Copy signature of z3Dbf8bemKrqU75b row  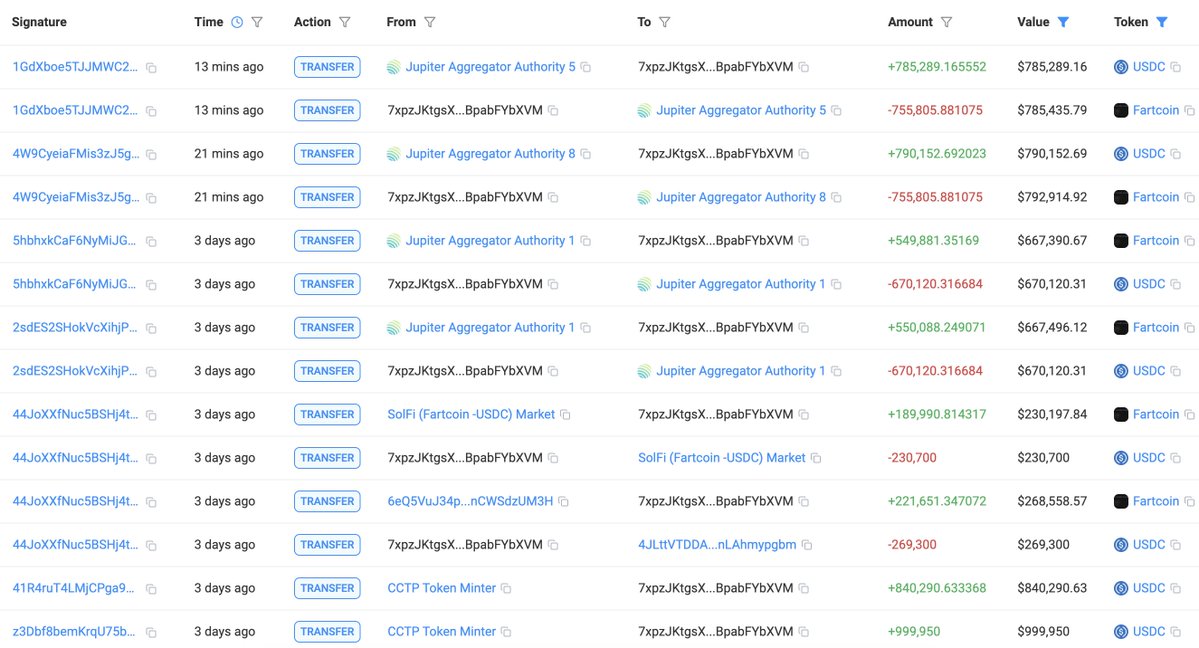pyautogui.click(x=151, y=633)
